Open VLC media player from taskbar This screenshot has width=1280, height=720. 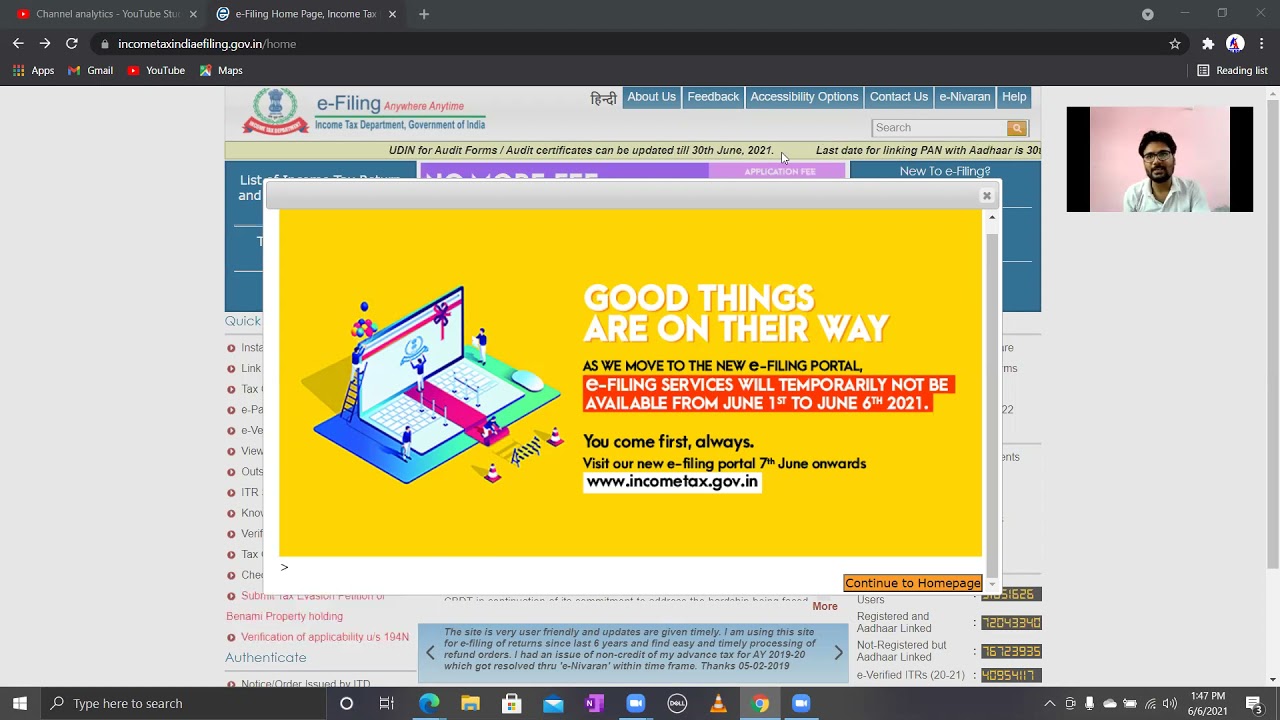(x=718, y=704)
